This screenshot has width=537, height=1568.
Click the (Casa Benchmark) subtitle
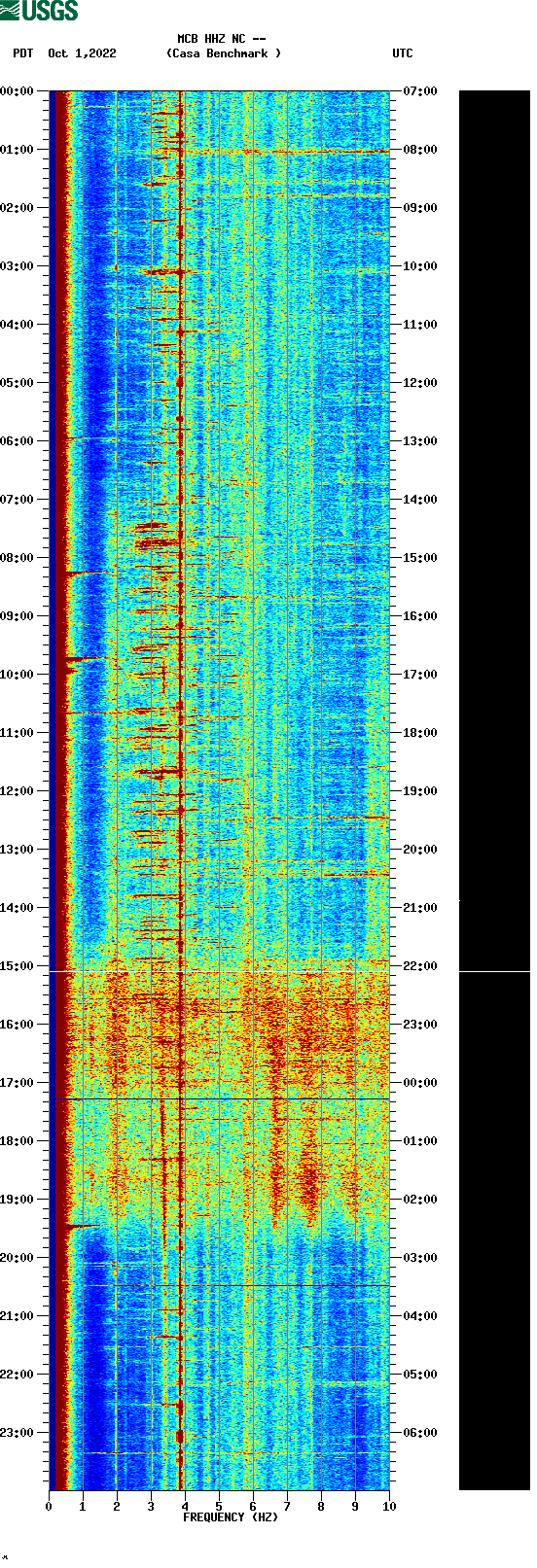click(x=224, y=53)
